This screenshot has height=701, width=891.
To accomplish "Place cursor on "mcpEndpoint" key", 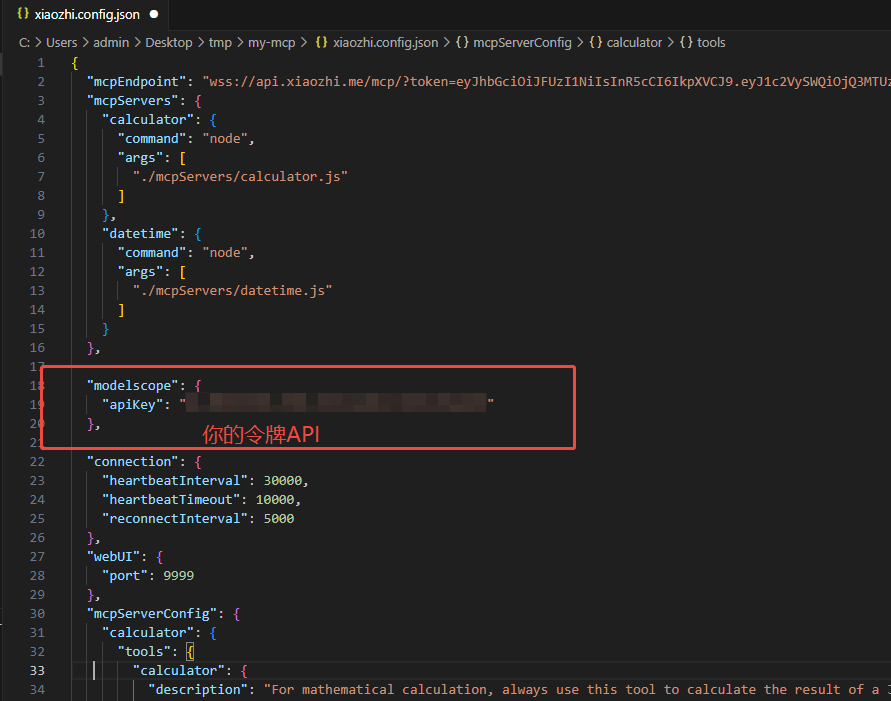I will coord(136,82).
